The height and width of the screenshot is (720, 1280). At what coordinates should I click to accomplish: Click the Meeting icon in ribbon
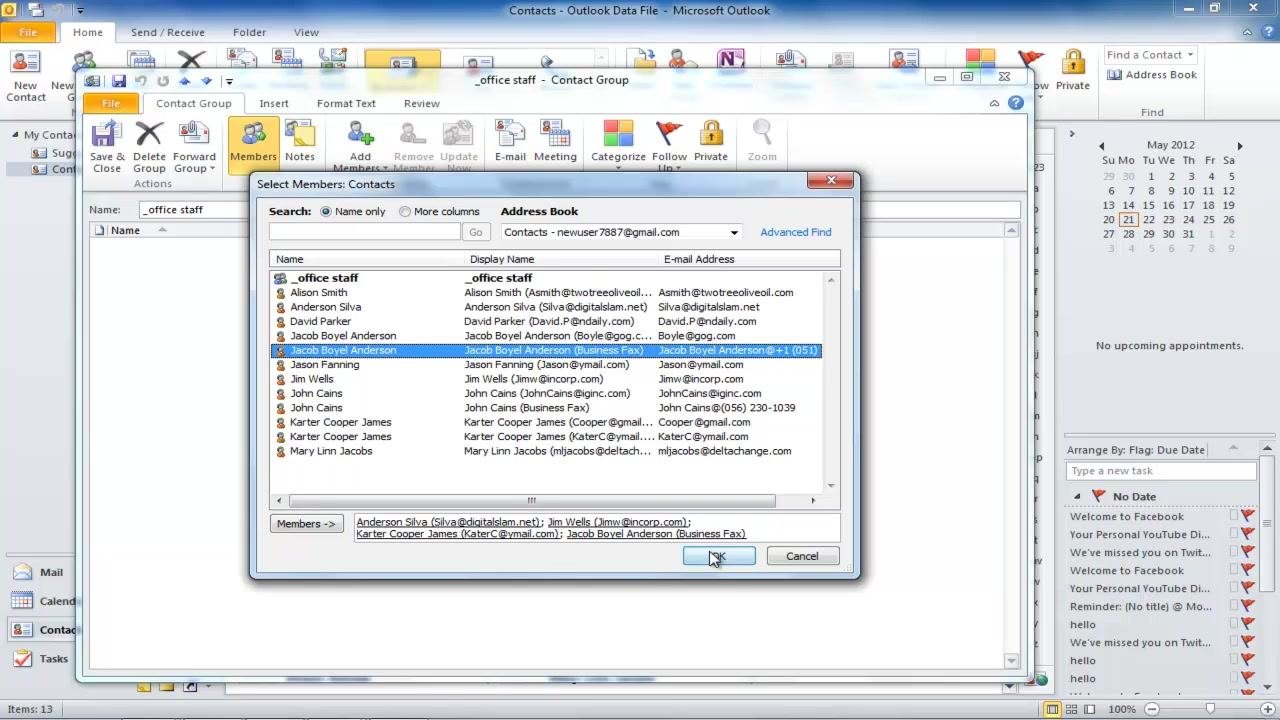tap(555, 142)
